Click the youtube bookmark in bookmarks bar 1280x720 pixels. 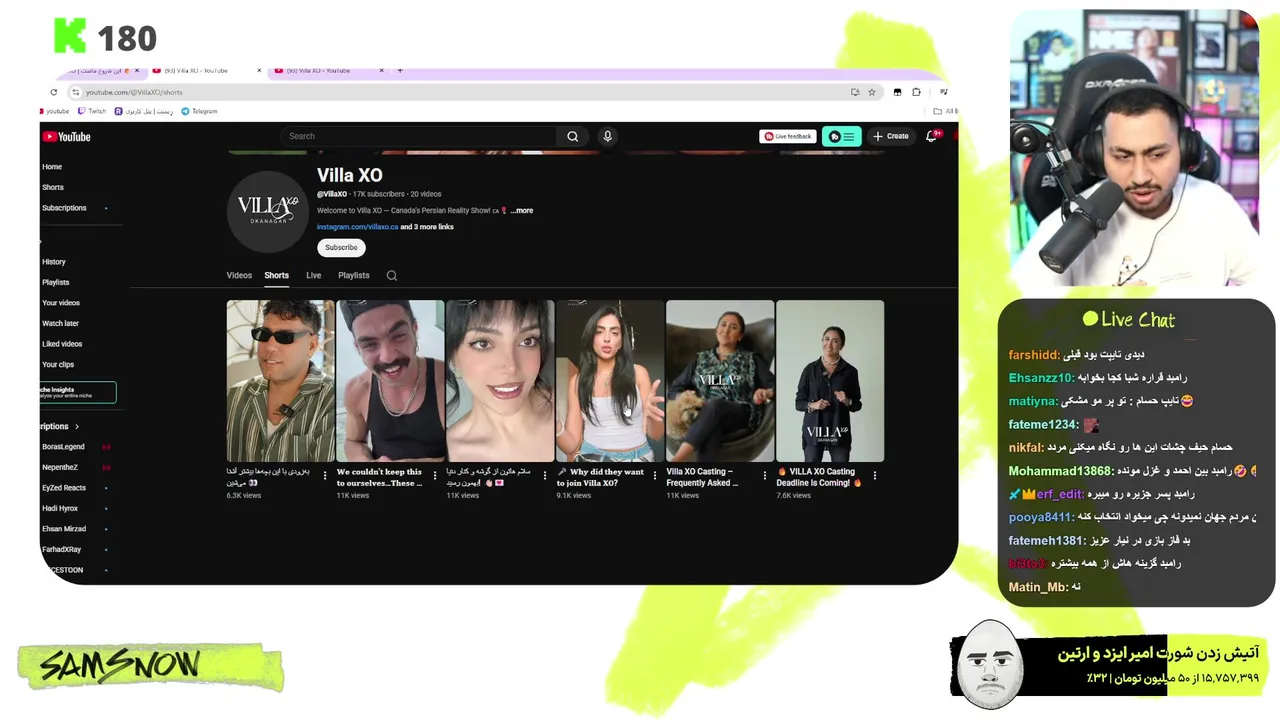(55, 111)
